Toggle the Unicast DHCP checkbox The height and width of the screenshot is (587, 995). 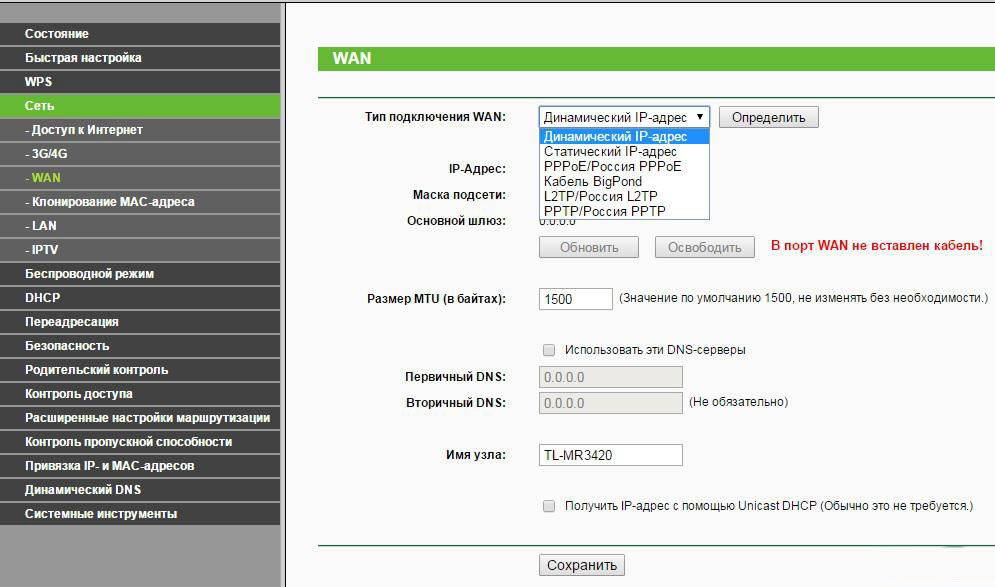(548, 506)
